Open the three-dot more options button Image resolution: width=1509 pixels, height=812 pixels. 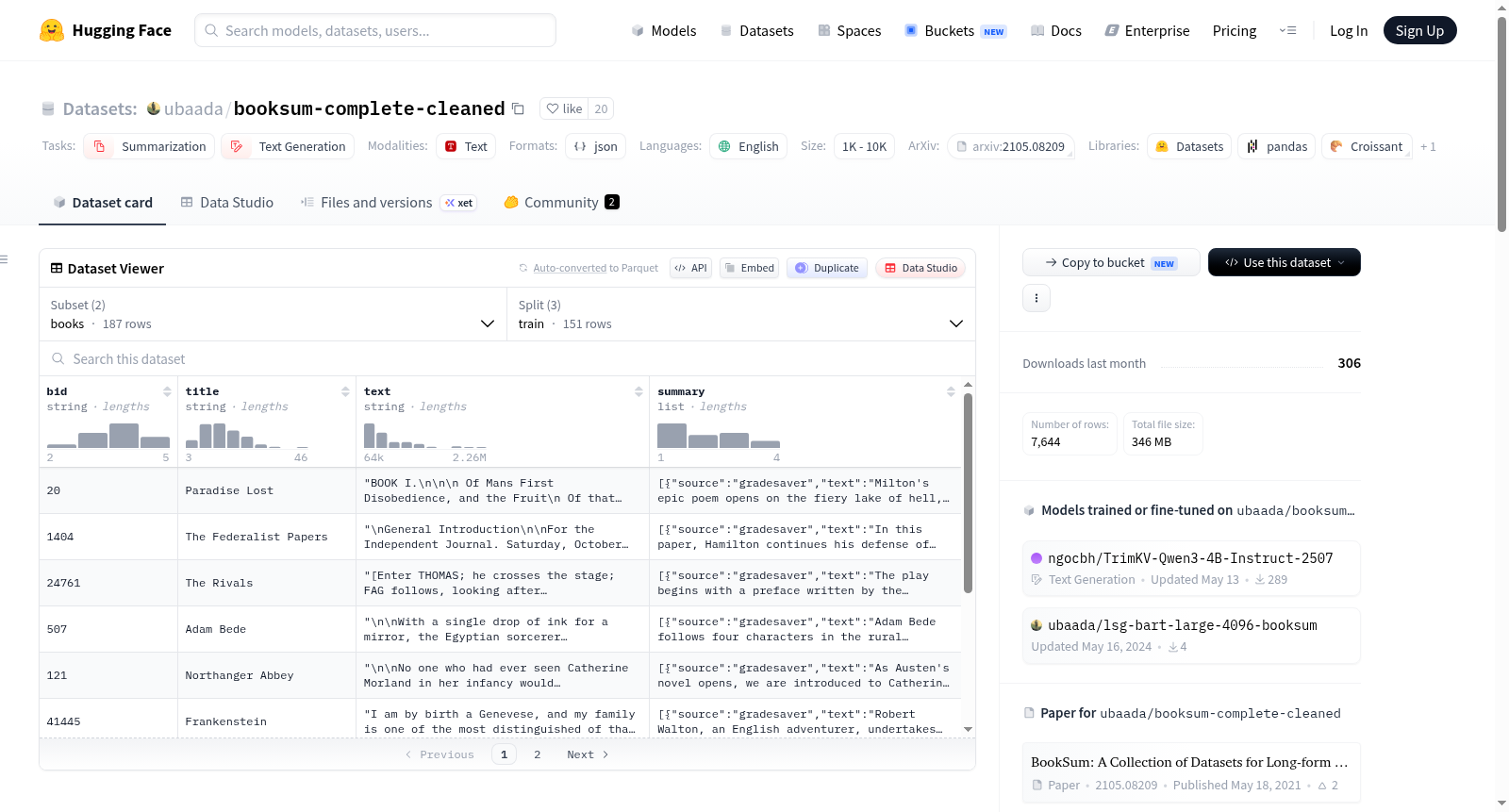(x=1036, y=298)
